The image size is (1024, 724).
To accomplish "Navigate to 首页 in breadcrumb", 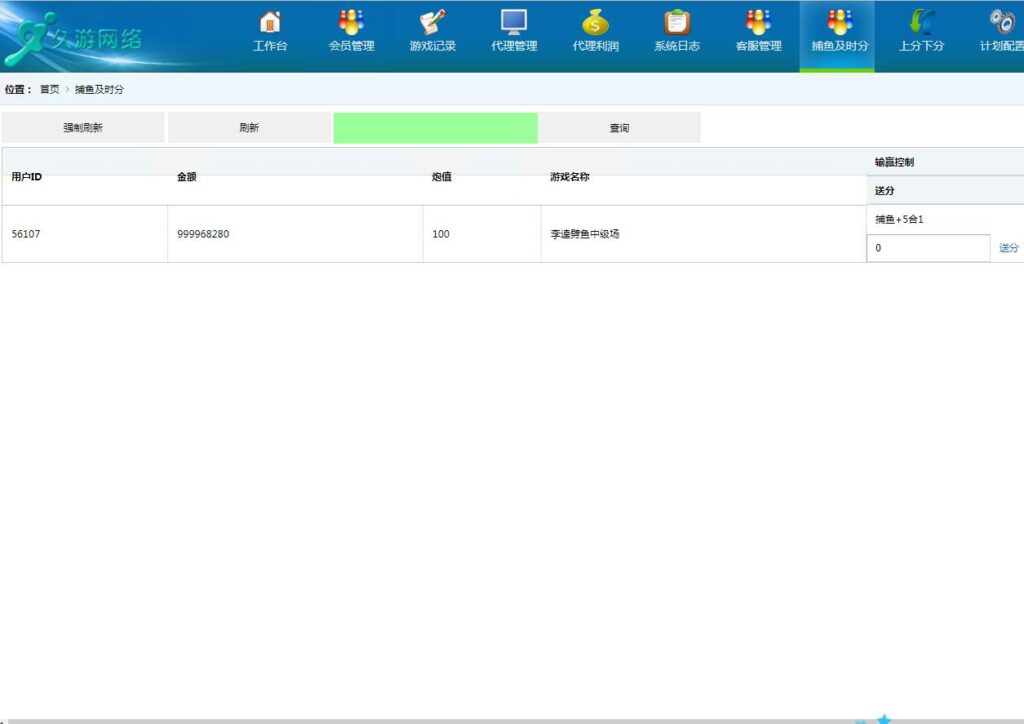I will (x=49, y=90).
